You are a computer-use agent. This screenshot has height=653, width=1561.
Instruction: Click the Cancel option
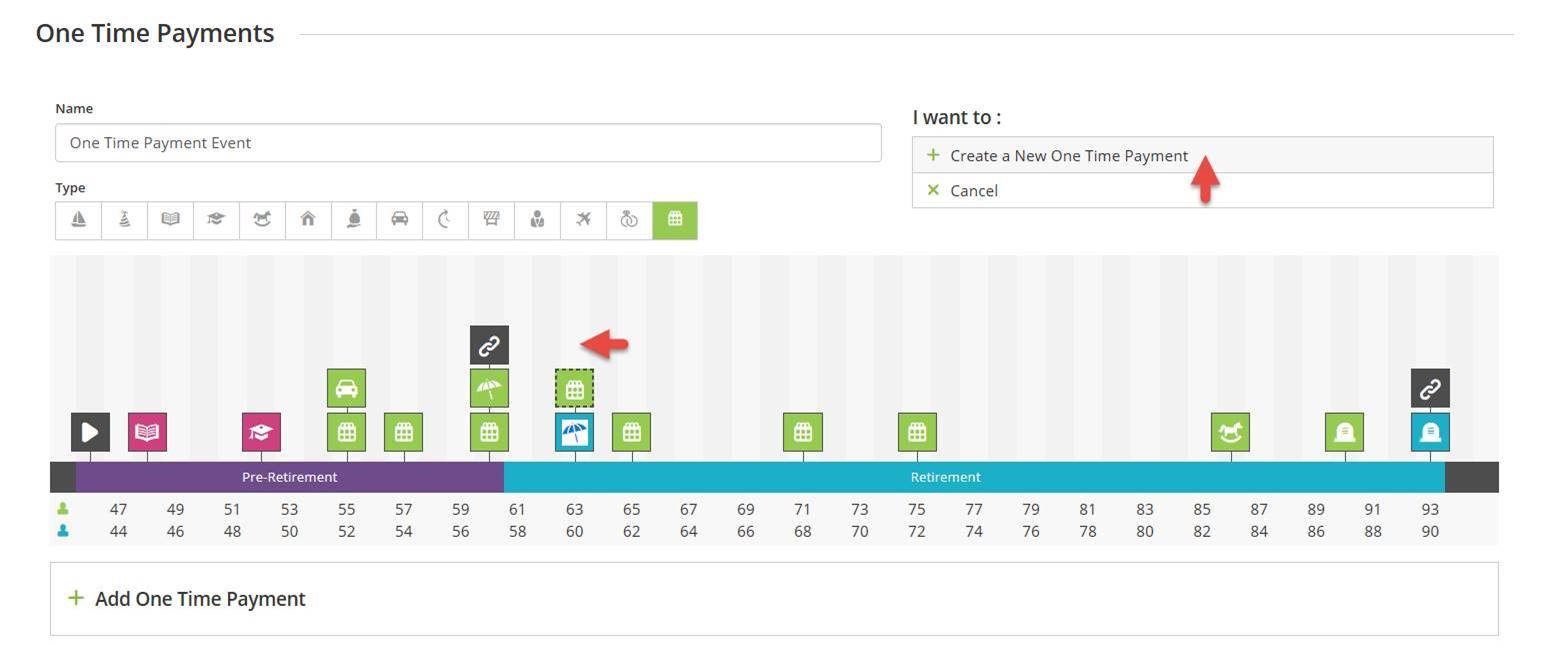coord(973,191)
